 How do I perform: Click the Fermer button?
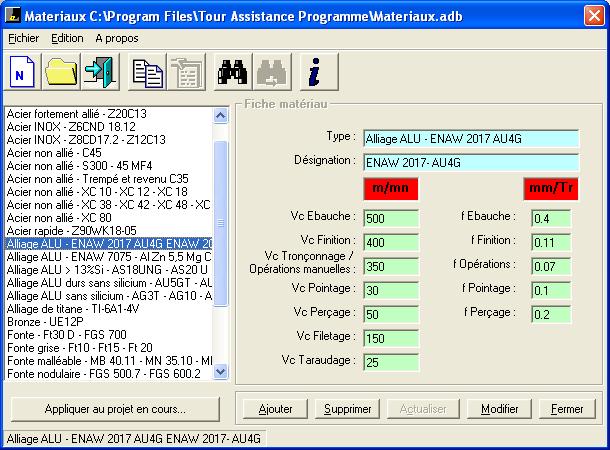pyautogui.click(x=567, y=409)
